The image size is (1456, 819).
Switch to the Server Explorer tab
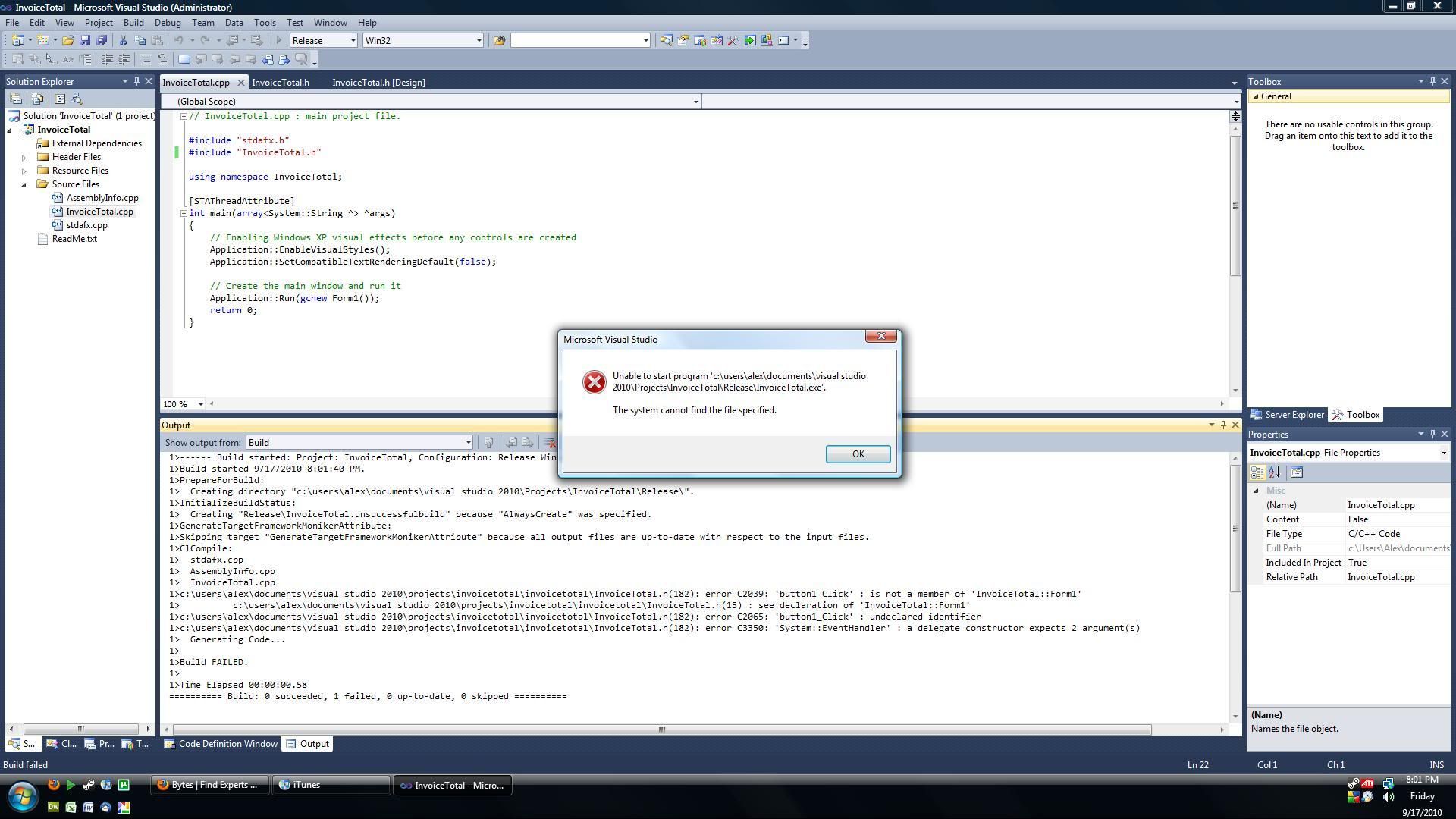[1287, 415]
